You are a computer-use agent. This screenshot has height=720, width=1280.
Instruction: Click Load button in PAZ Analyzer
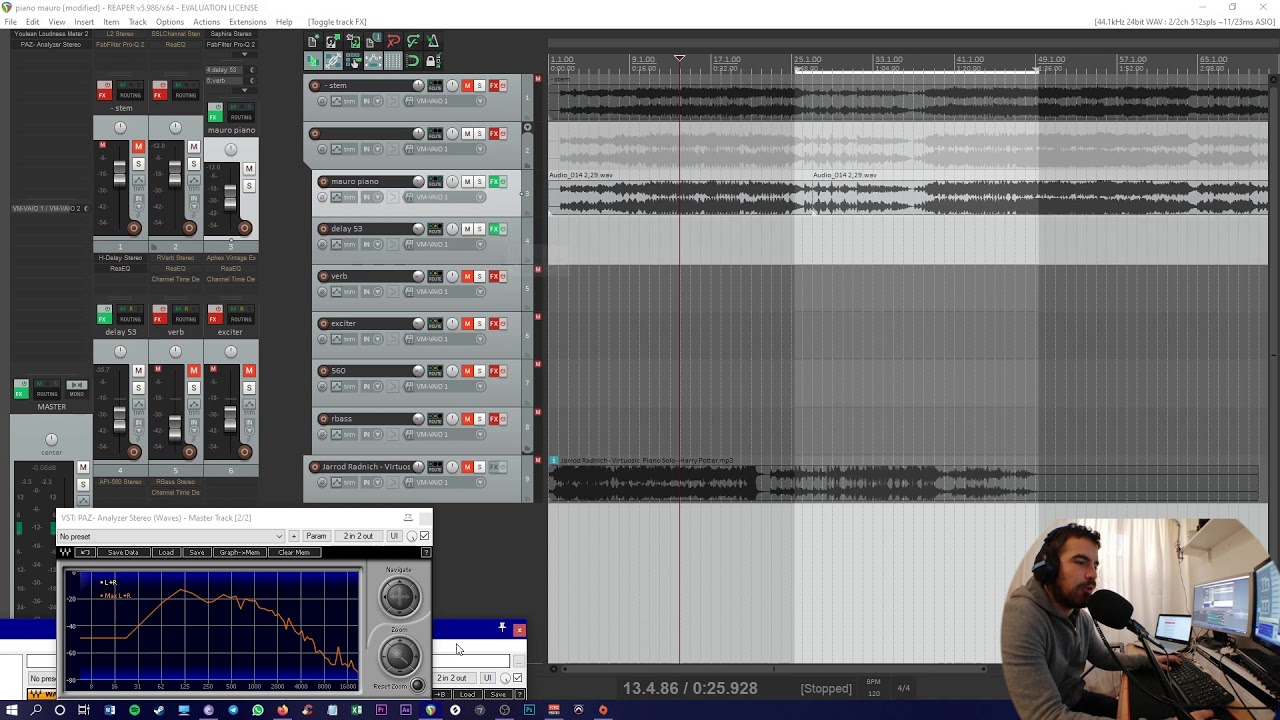[166, 552]
